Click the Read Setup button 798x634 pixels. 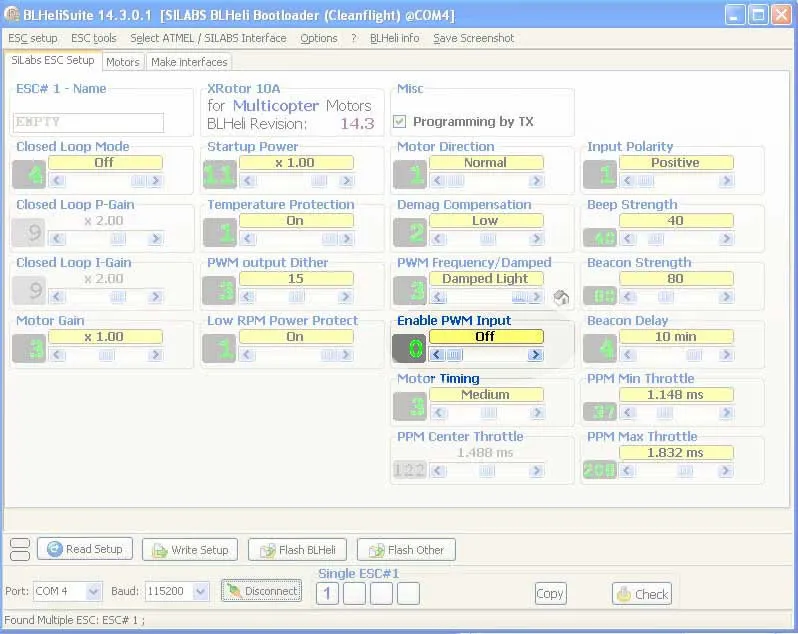pyautogui.click(x=84, y=549)
